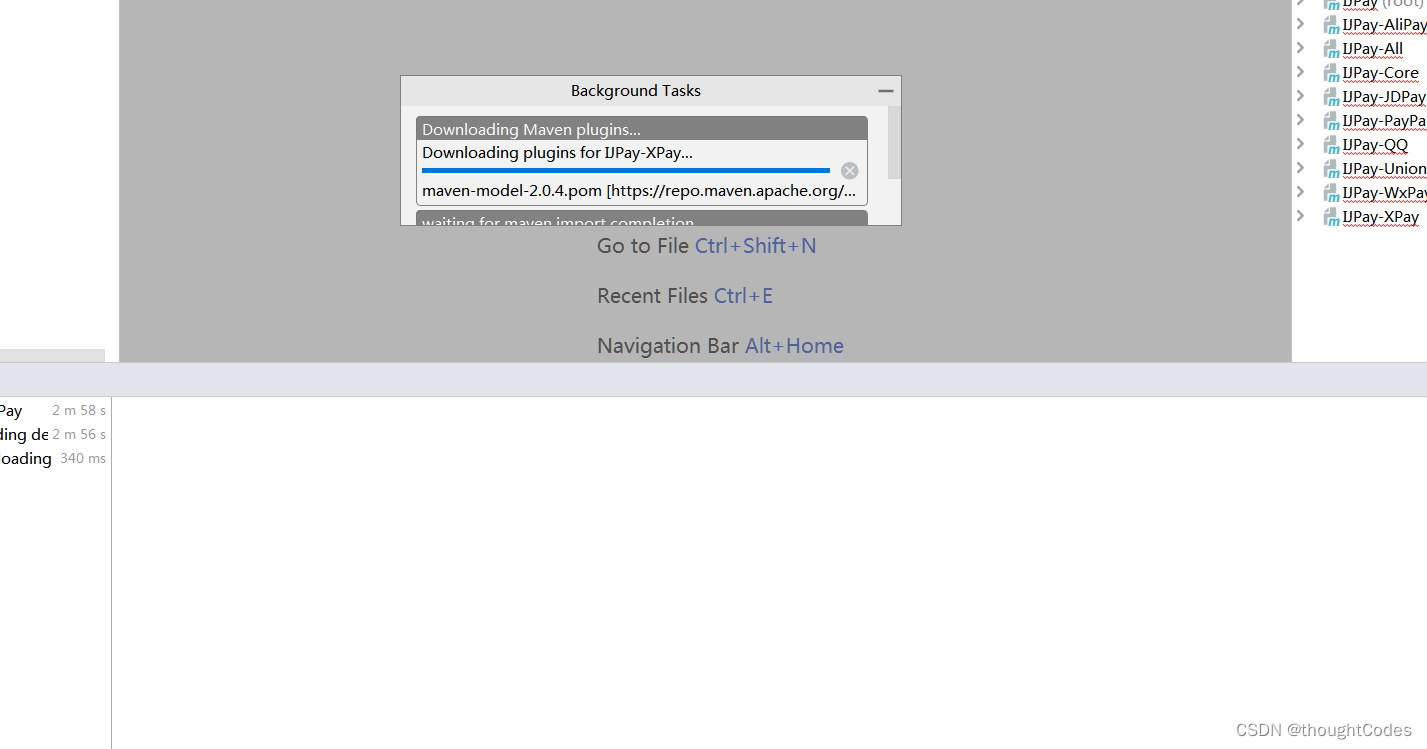Minimize the Background Tasks popup

click(x=885, y=91)
